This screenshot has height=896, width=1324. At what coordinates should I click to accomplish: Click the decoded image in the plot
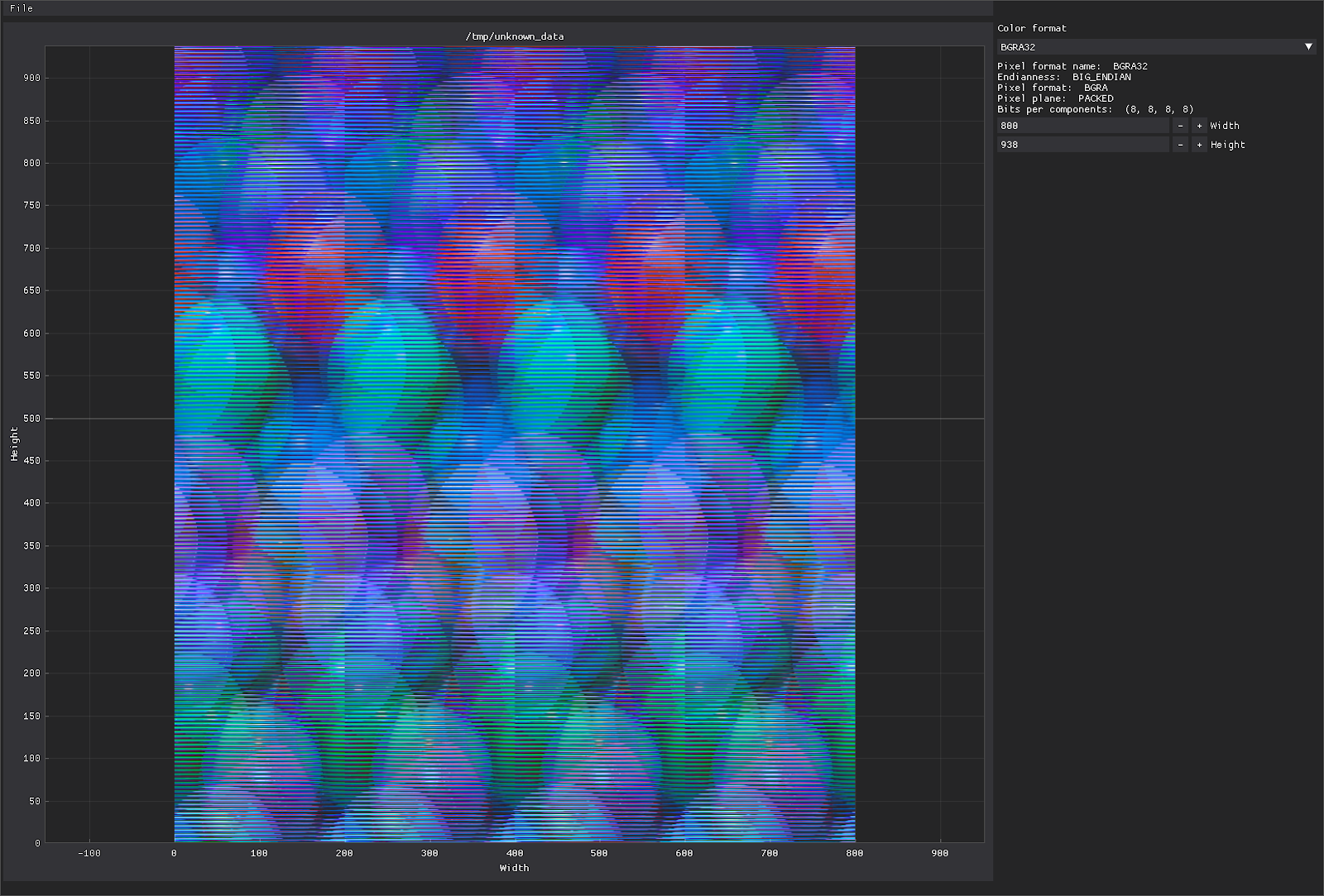click(515, 444)
